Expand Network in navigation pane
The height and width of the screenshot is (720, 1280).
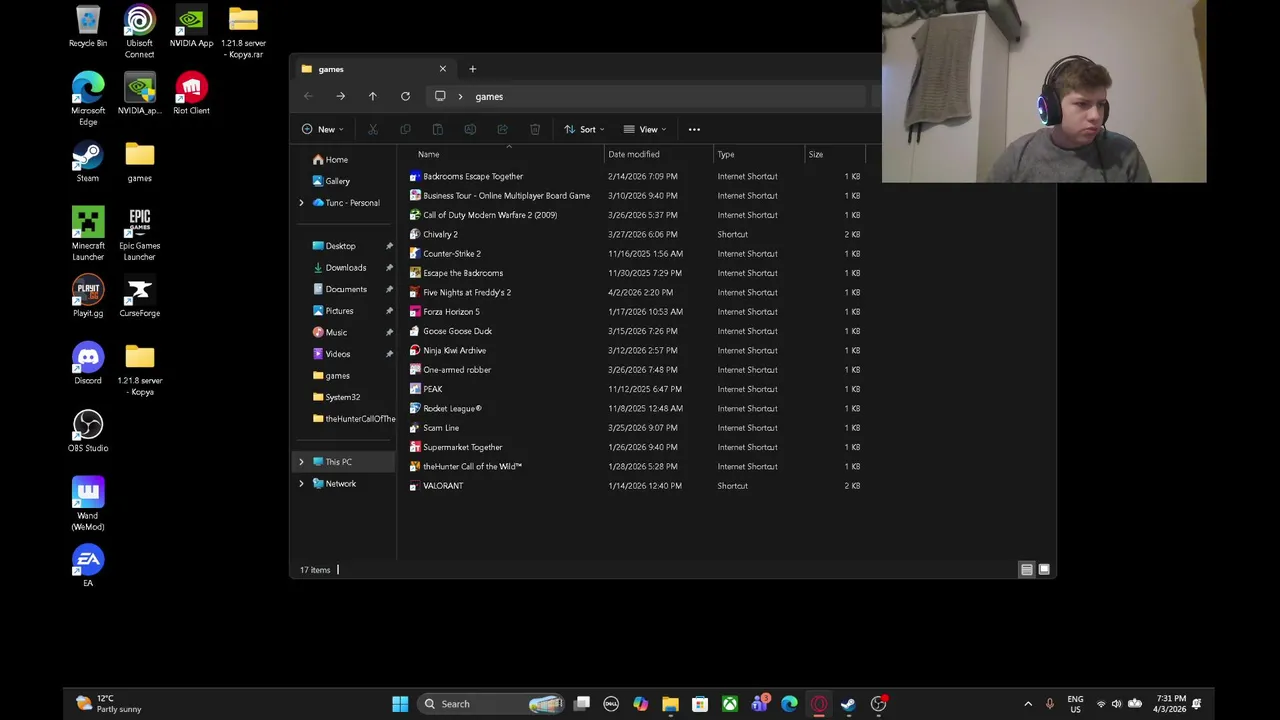coord(301,484)
